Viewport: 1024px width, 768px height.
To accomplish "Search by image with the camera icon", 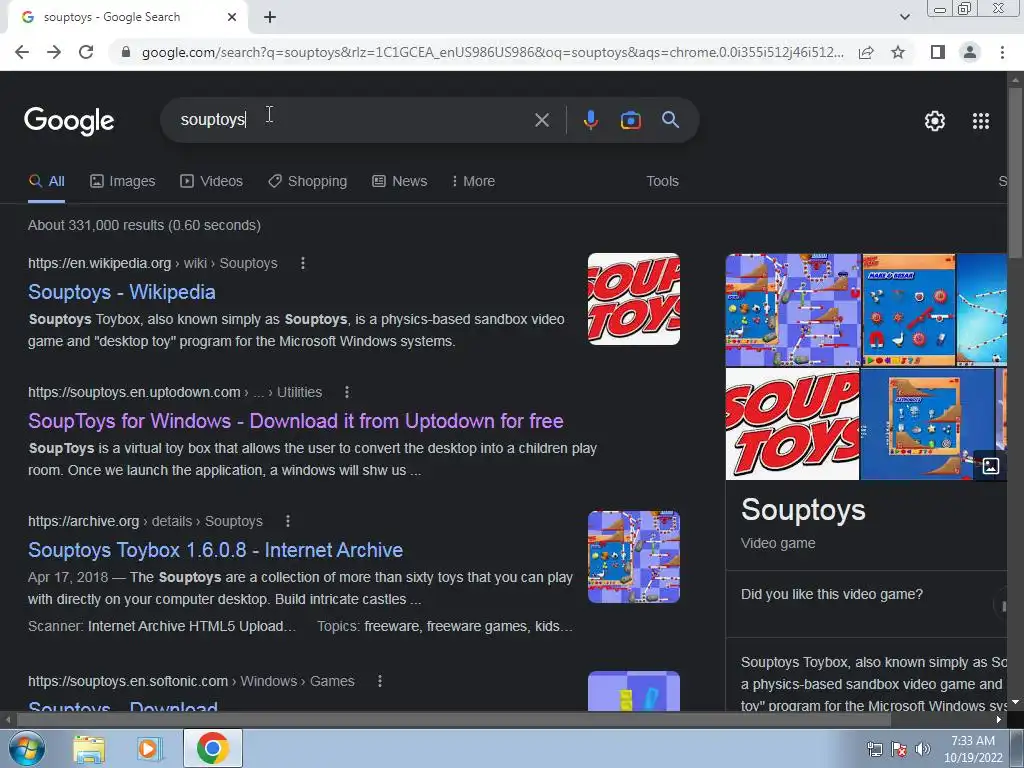I will [630, 120].
